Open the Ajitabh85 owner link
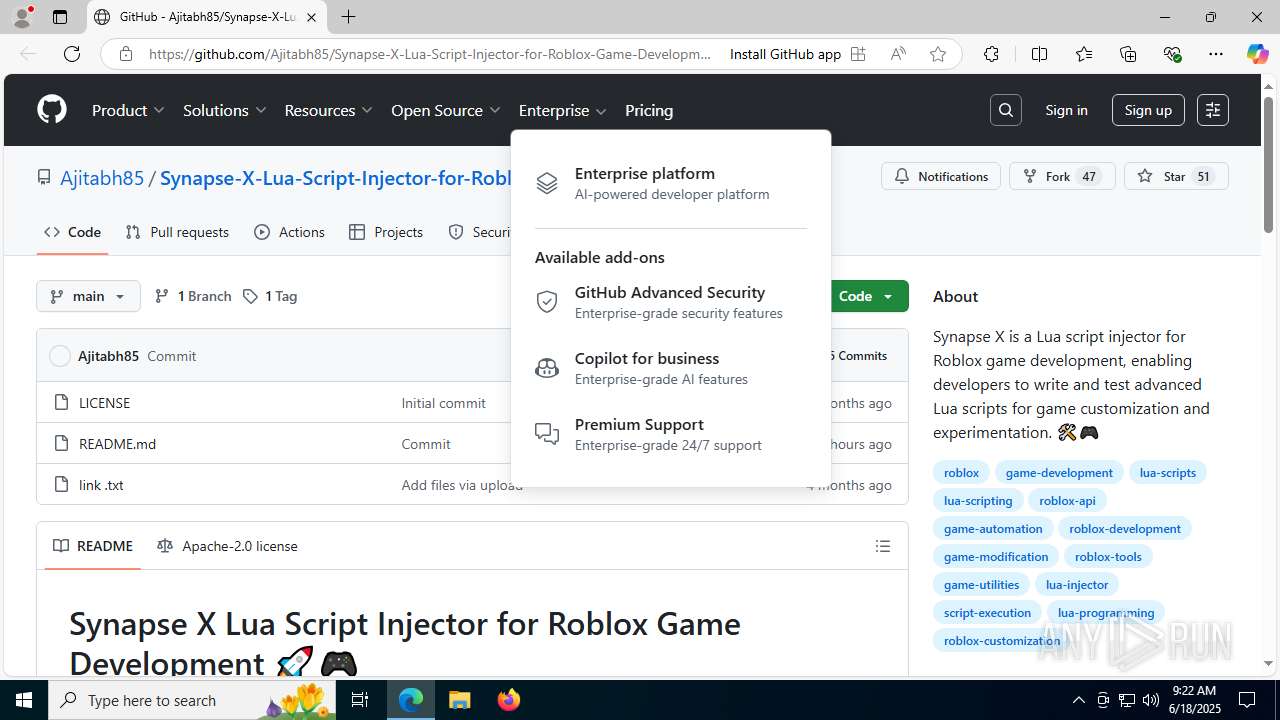Image resolution: width=1280 pixels, height=720 pixels. coord(102,178)
